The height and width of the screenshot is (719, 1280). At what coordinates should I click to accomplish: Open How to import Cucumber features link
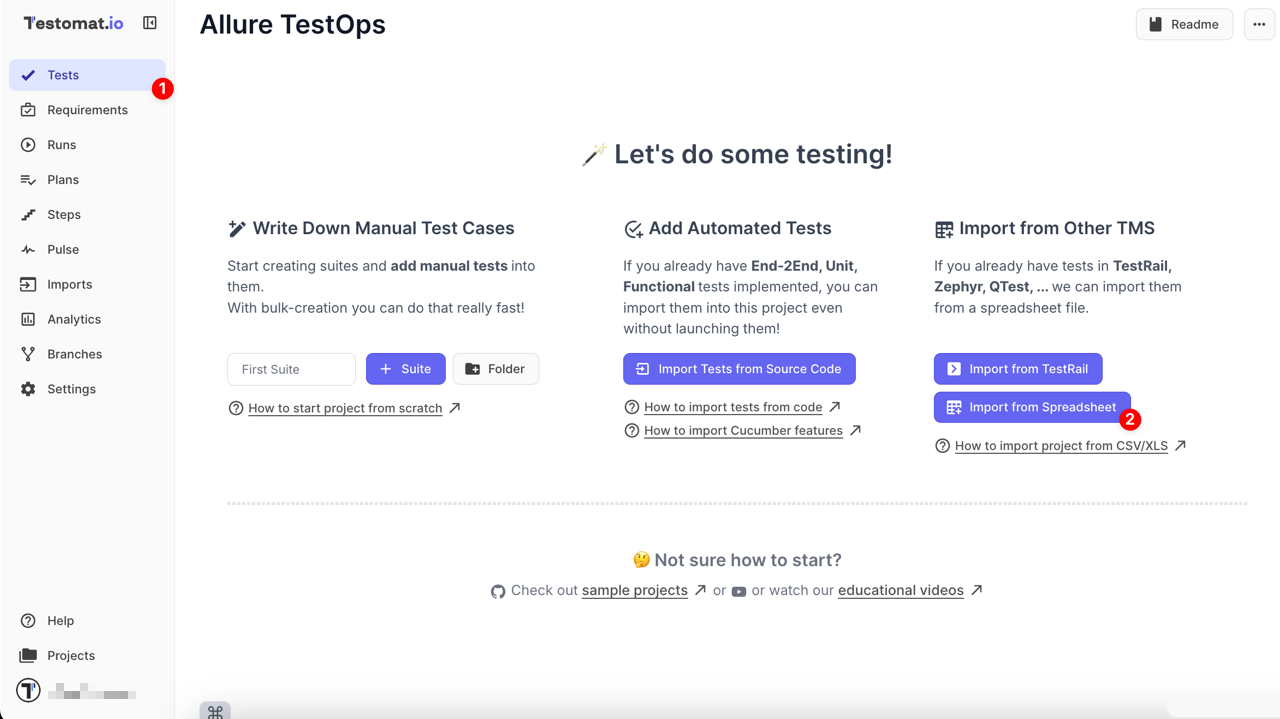click(x=743, y=431)
